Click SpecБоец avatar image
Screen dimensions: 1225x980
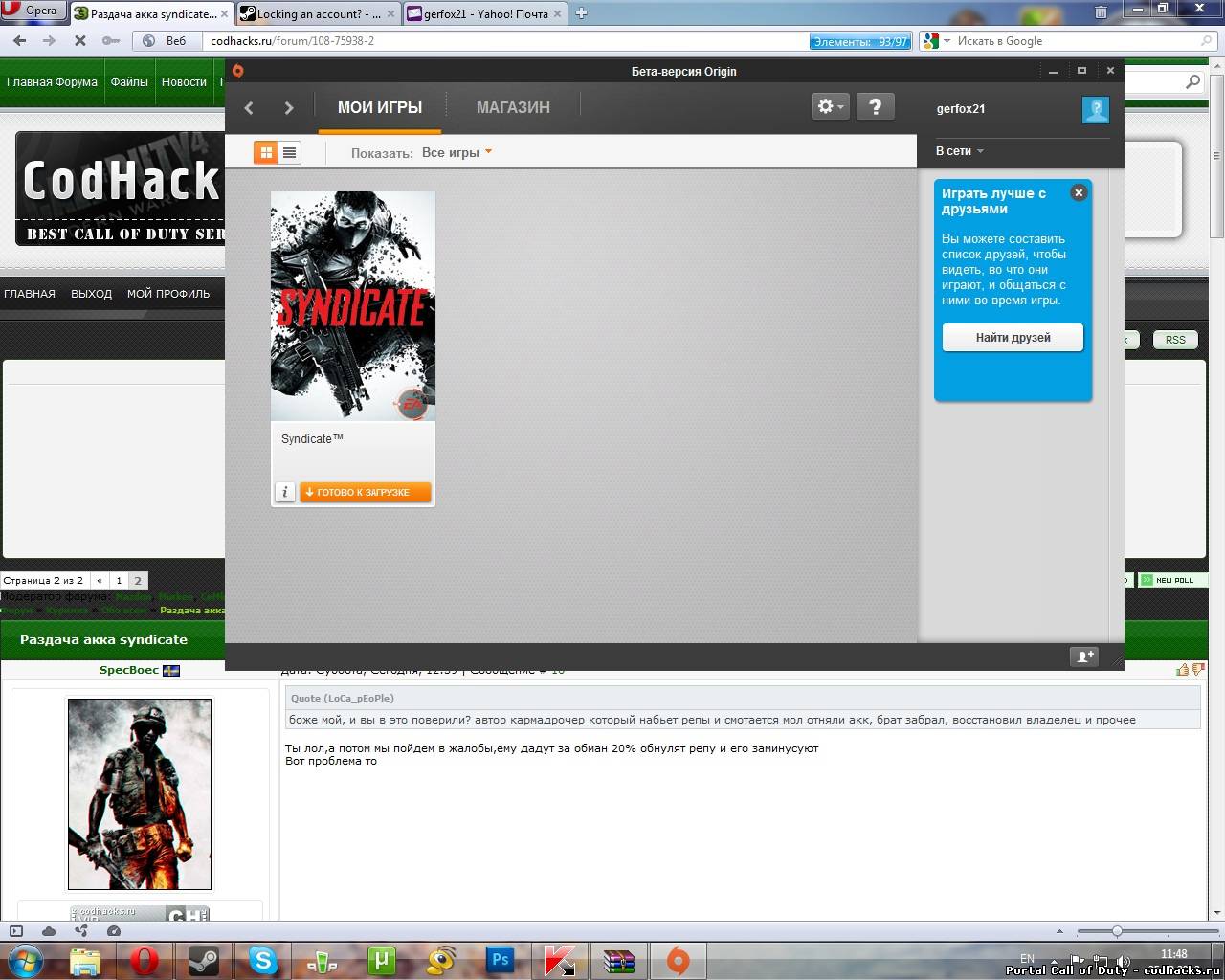[140, 794]
